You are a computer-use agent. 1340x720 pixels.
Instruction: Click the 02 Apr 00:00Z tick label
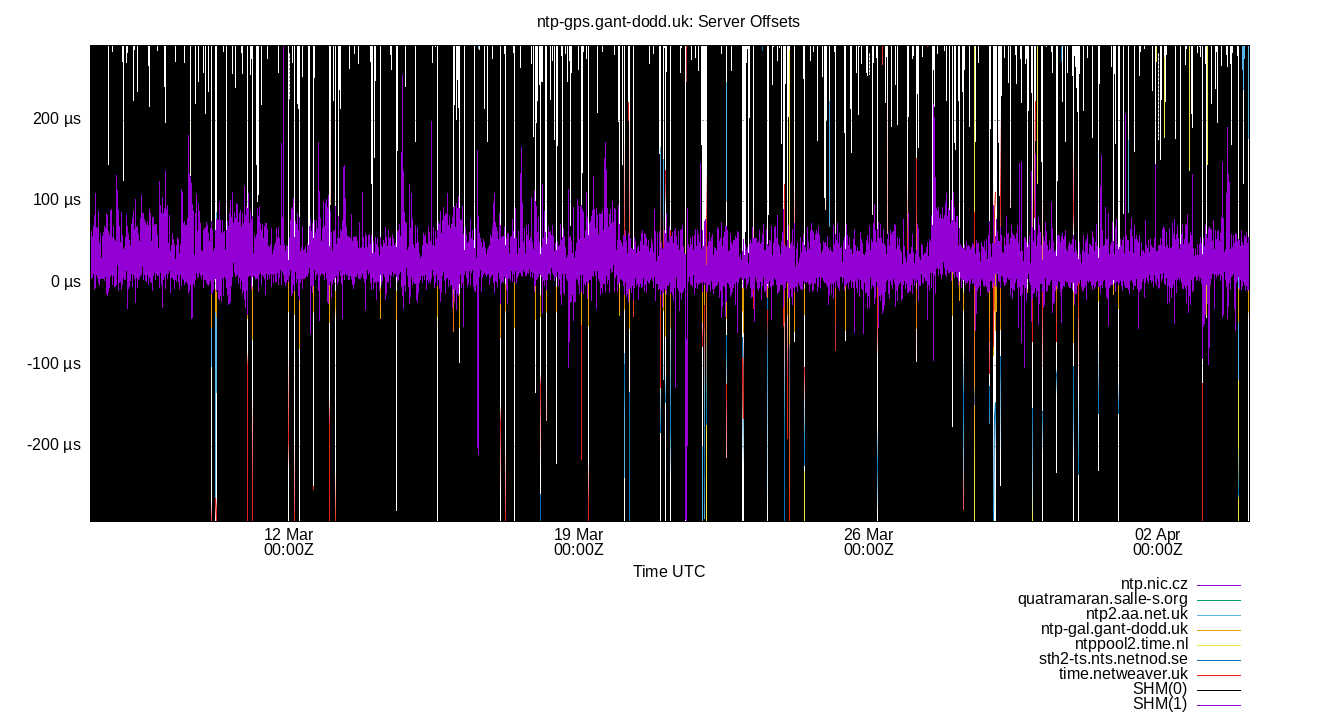click(x=1157, y=542)
